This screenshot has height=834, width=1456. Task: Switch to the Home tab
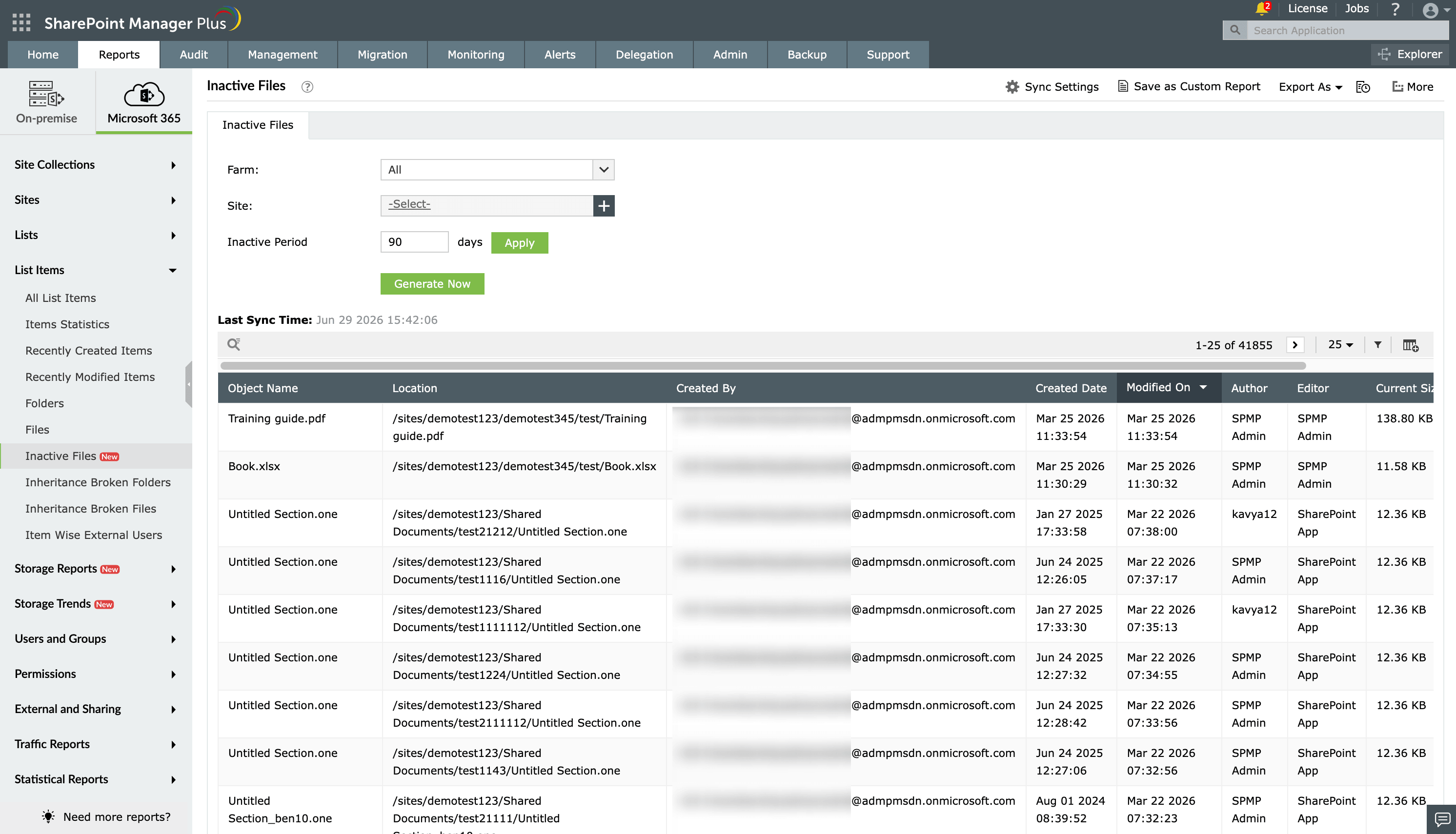pos(43,55)
